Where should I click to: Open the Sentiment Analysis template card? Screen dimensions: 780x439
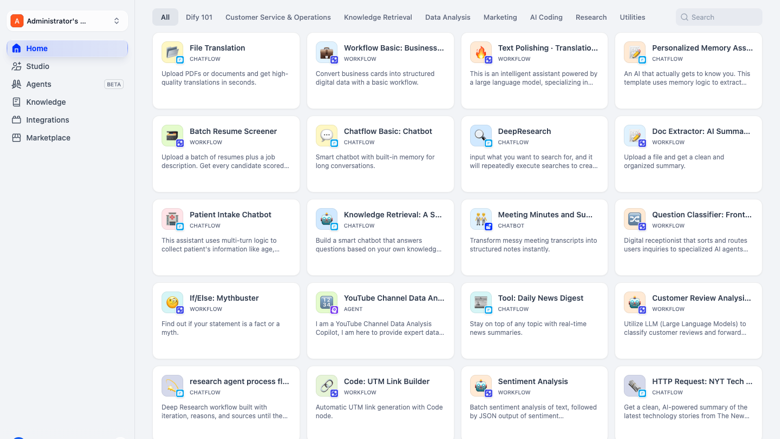(534, 403)
